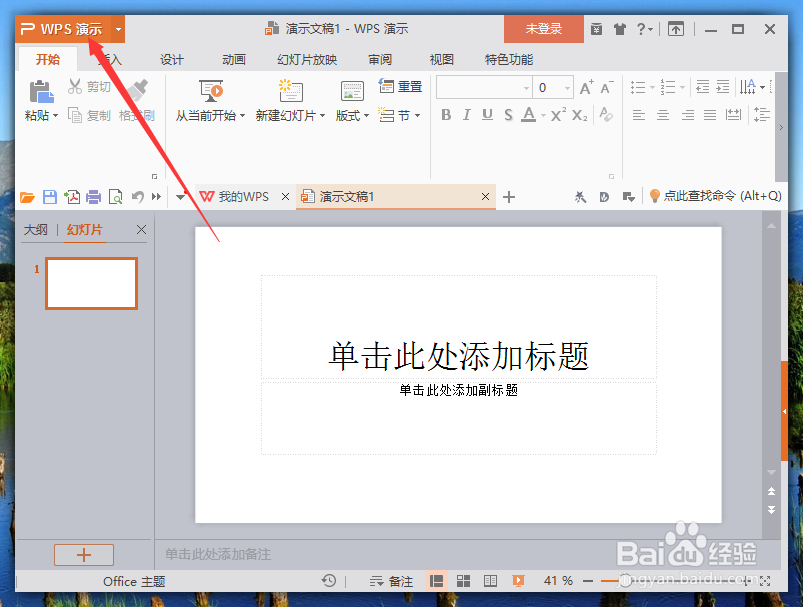Viewport: 803px width, 607px height.
Task: Toggle the 备注 notes panel
Action: coord(391,580)
